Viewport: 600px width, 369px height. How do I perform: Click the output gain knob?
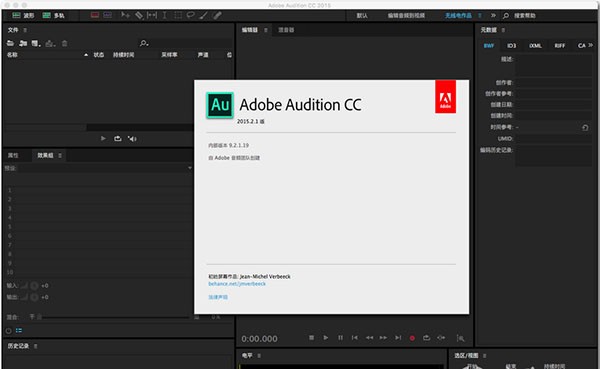coord(34,297)
